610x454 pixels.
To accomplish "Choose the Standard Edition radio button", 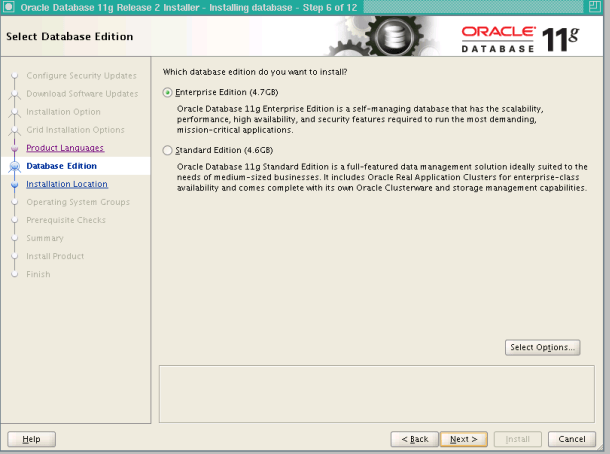I will pyautogui.click(x=167, y=151).
